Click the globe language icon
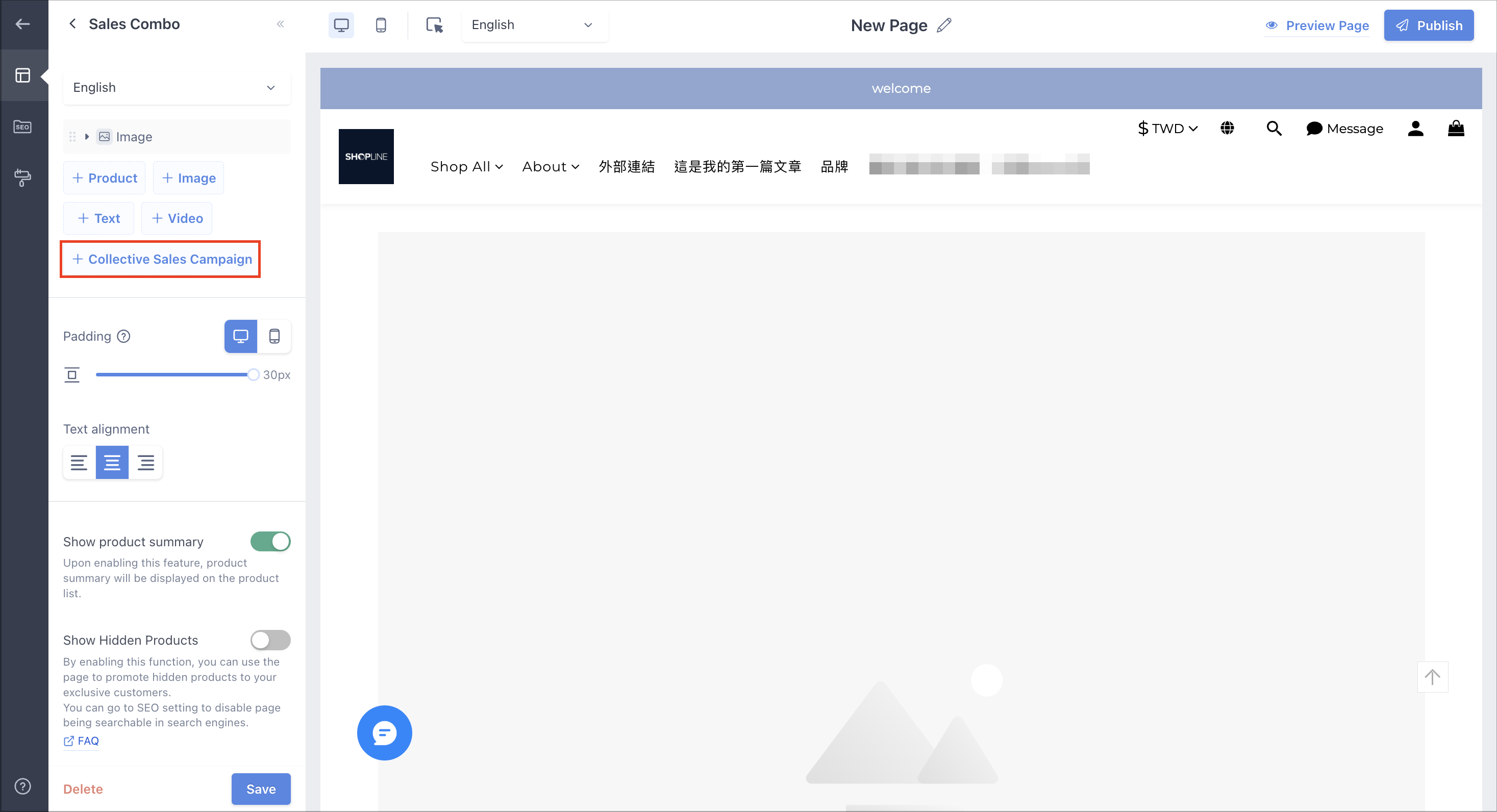Viewport: 1497px width, 812px height. point(1228,129)
